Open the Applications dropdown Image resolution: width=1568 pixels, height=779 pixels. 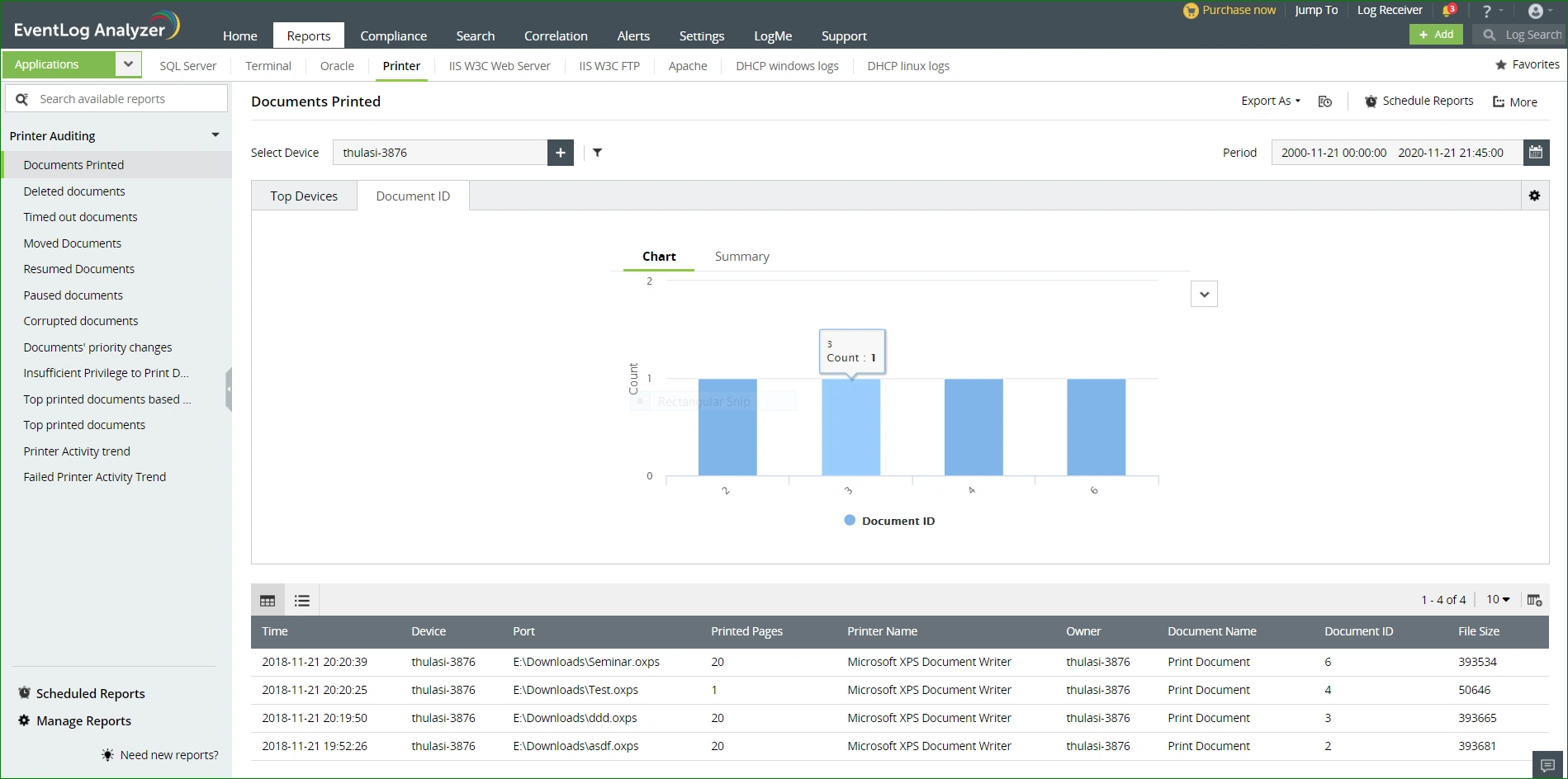coord(128,64)
